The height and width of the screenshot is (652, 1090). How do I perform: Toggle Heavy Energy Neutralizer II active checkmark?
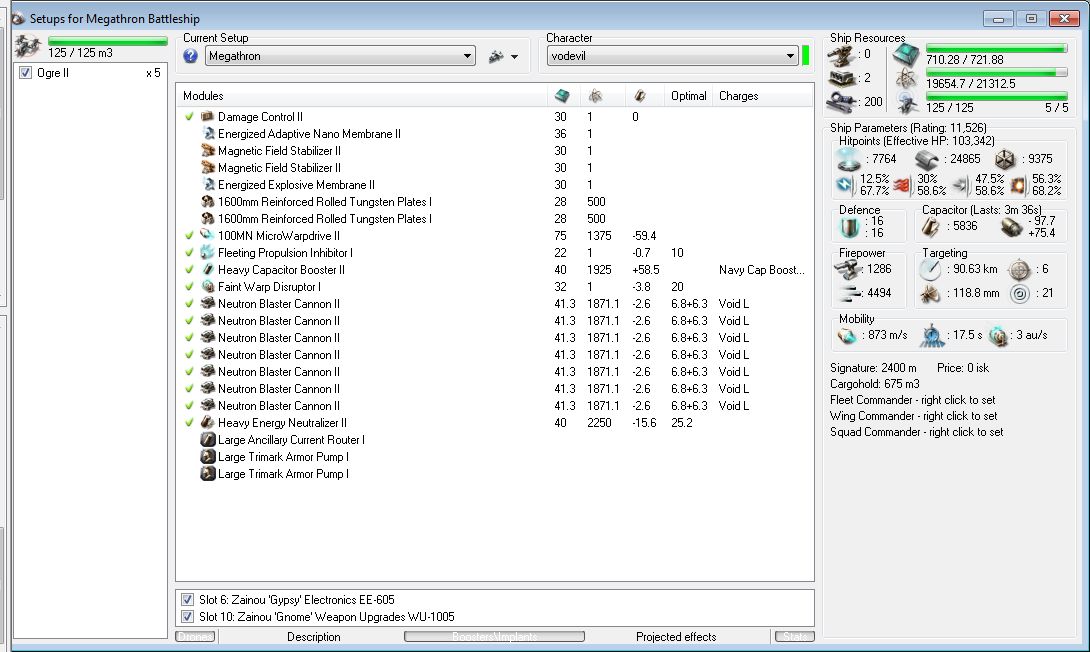pyautogui.click(x=189, y=423)
